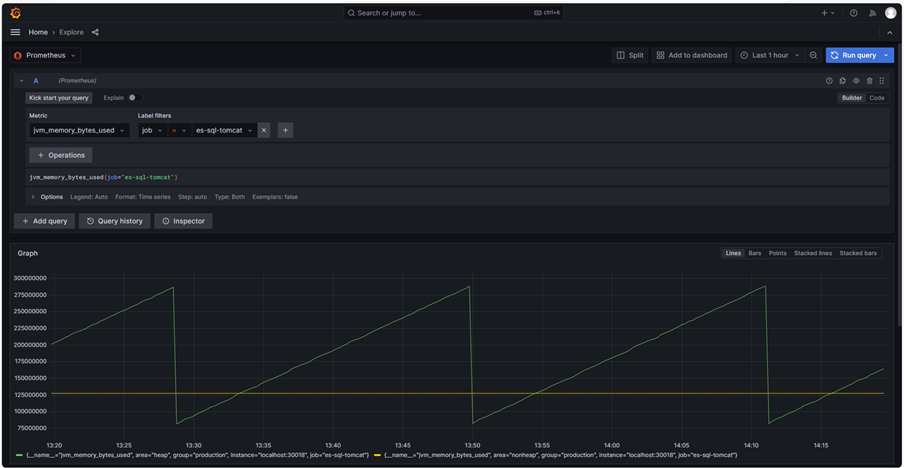Collapse the top bar with the chevron-up icon
The height and width of the screenshot is (468, 904).
pyautogui.click(x=890, y=33)
